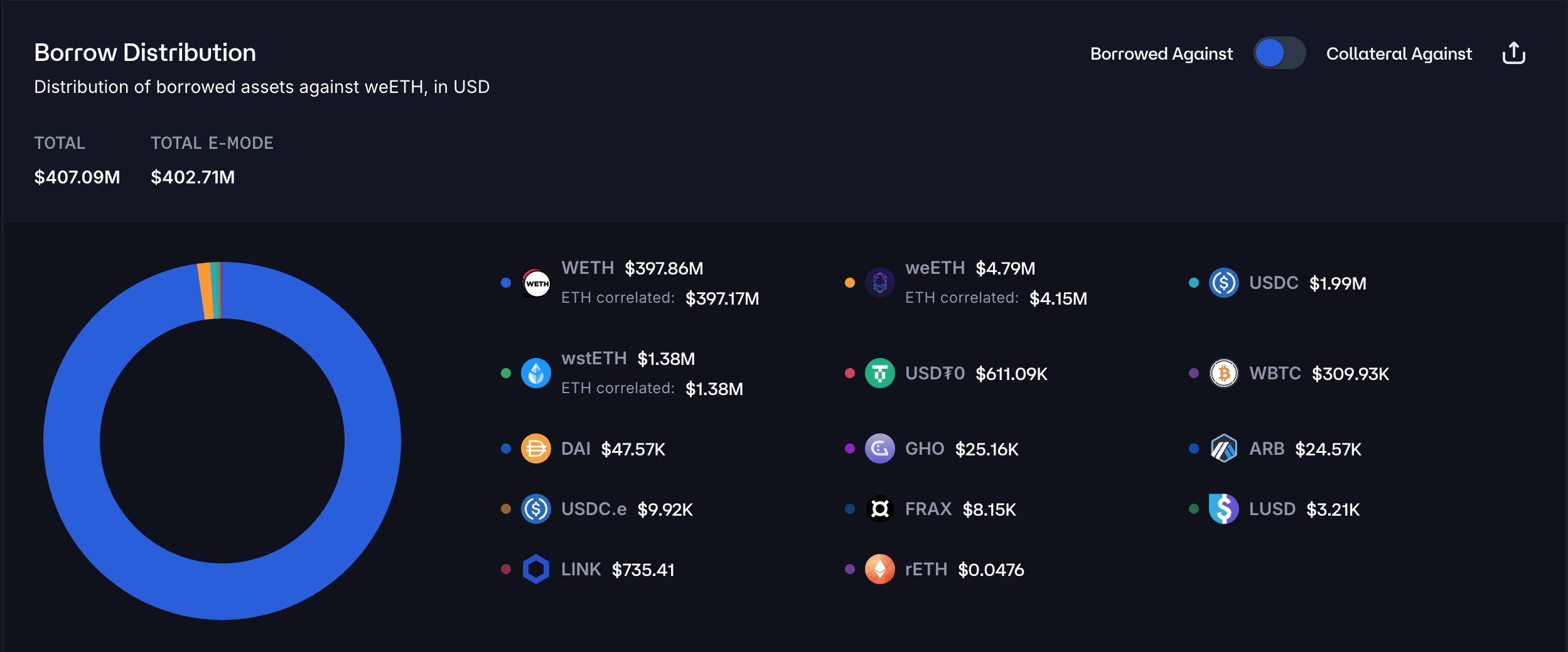Click the export/share icon
This screenshot has height=652, width=1568.
point(1513,53)
